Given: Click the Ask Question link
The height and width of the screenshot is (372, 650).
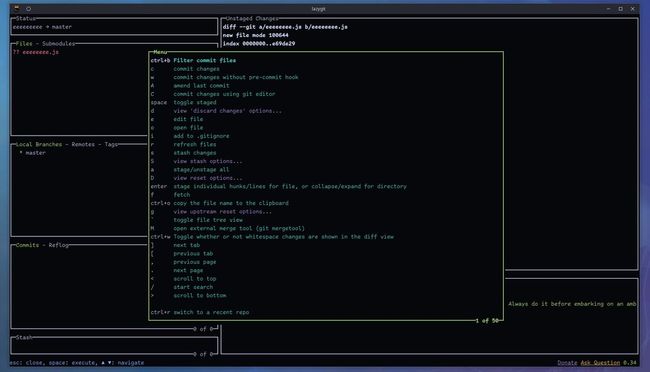Looking at the screenshot, I should (600, 363).
